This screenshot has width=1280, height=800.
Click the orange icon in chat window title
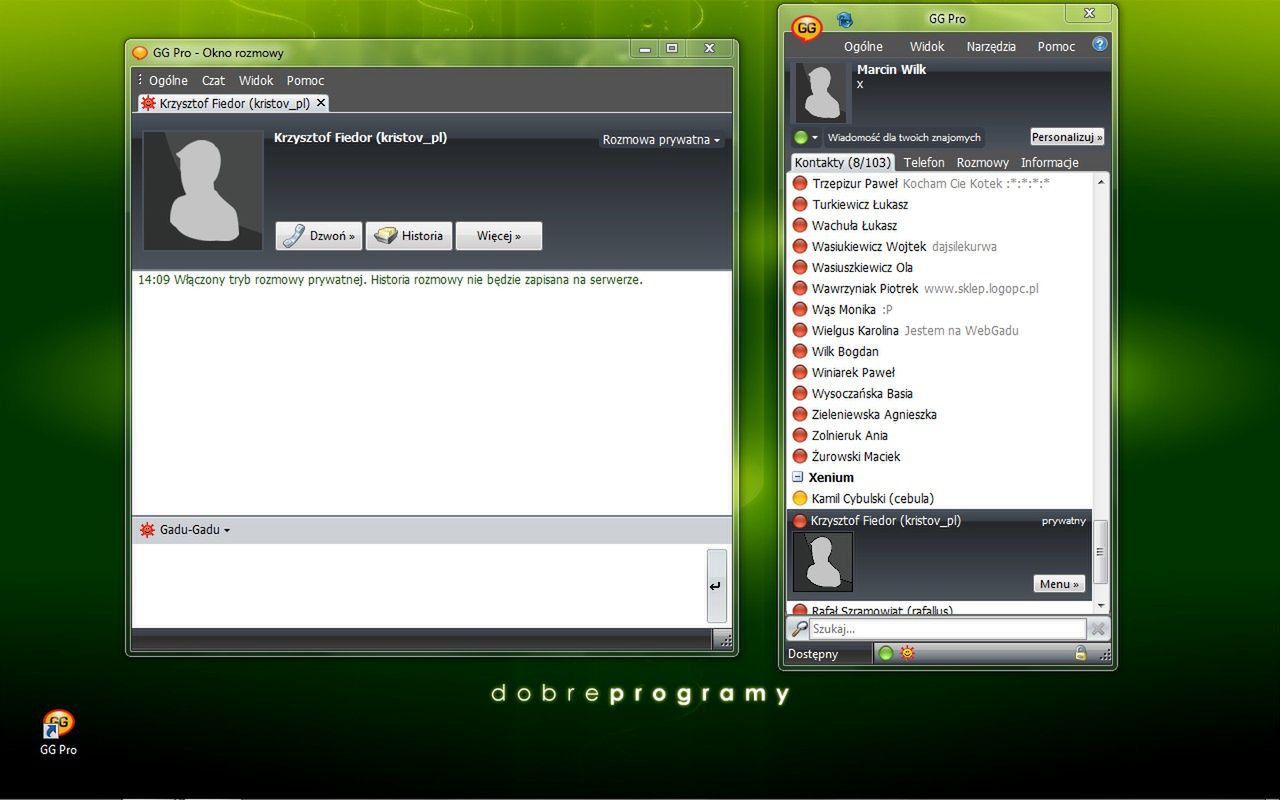(x=139, y=52)
